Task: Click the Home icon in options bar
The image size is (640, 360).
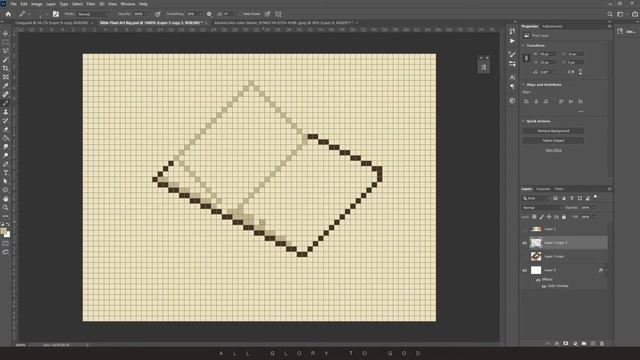Action: click(x=8, y=14)
